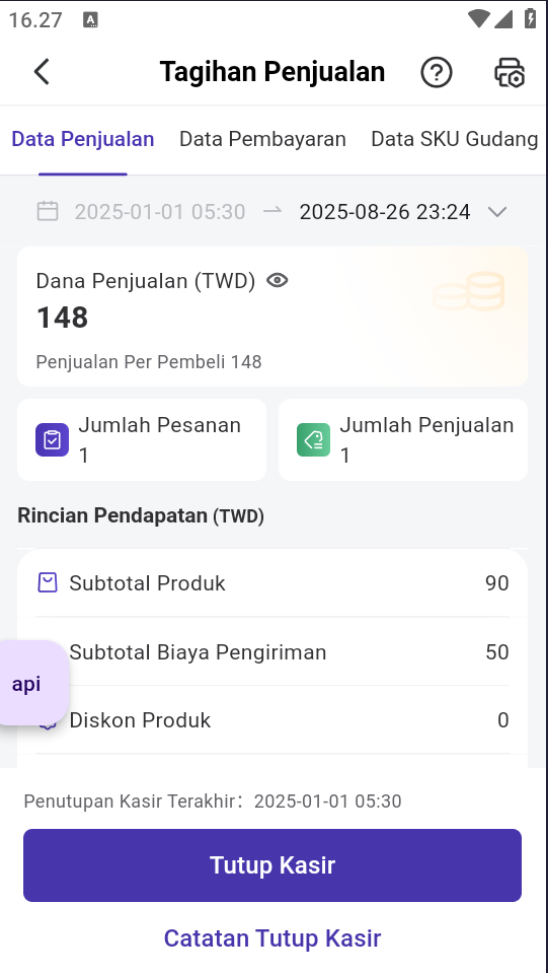Tap the Tutup Kasir button
Image resolution: width=548 pixels, height=973 pixels.
(272, 865)
